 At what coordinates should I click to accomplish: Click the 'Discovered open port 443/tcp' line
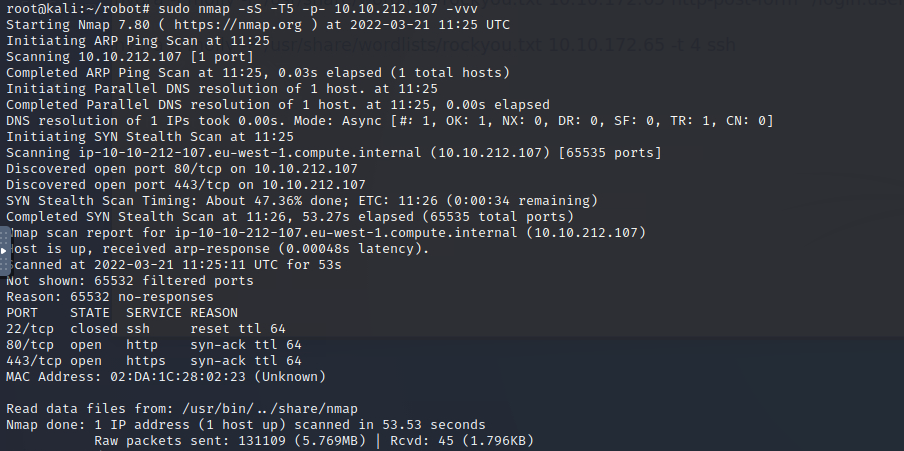click(186, 185)
